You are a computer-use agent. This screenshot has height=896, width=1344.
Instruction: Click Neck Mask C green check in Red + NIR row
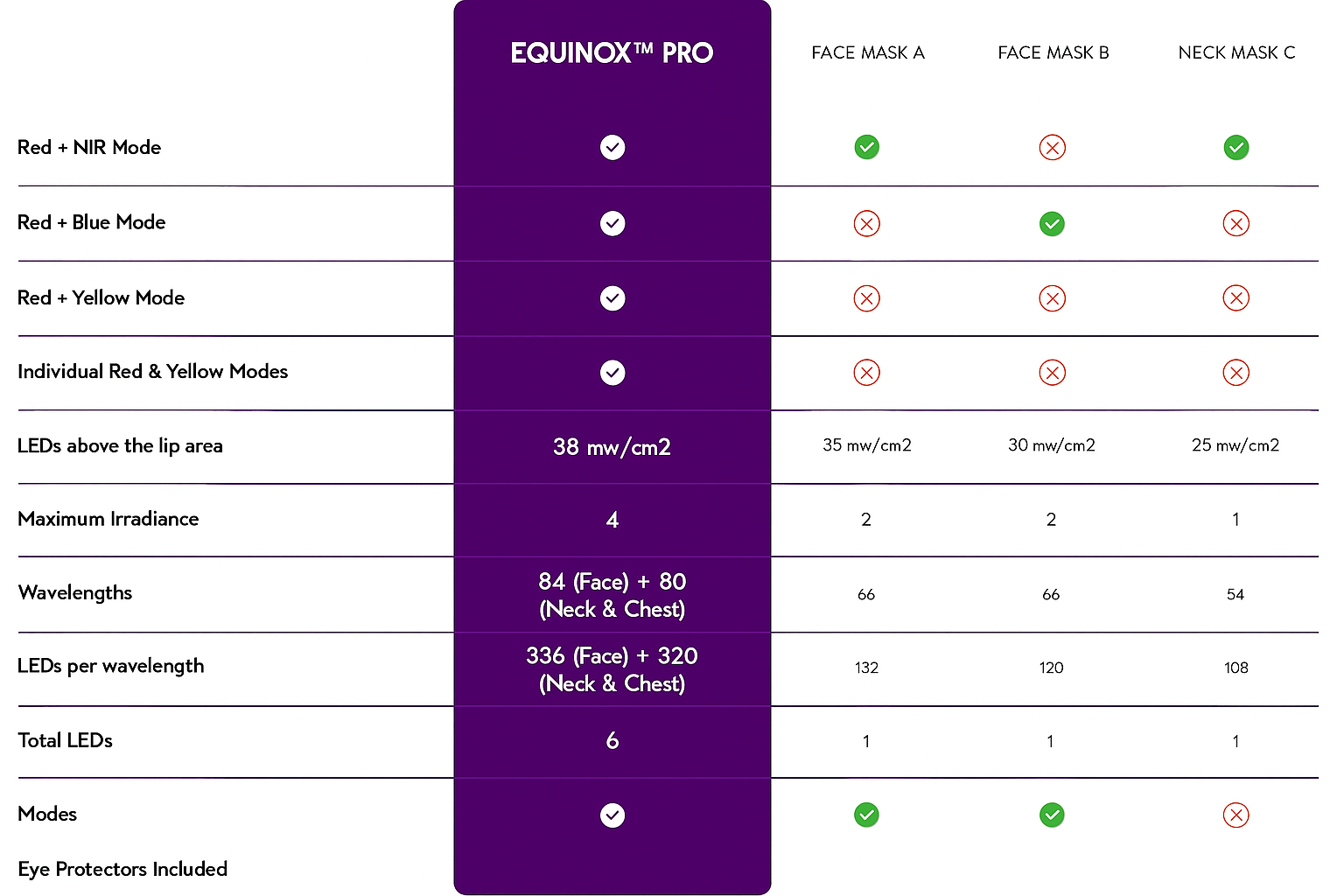click(x=1235, y=147)
